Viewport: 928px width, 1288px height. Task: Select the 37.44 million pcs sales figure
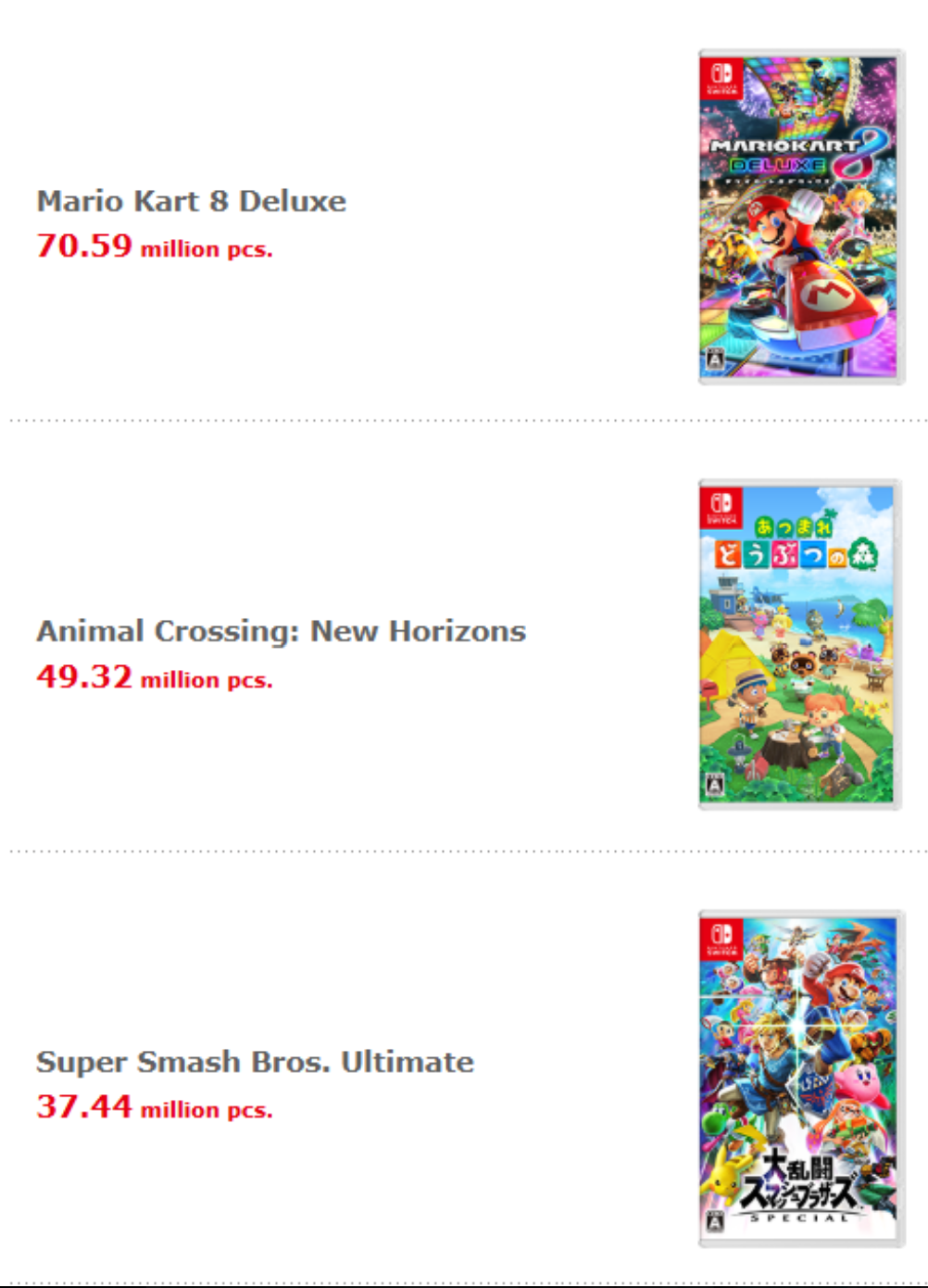[154, 1107]
